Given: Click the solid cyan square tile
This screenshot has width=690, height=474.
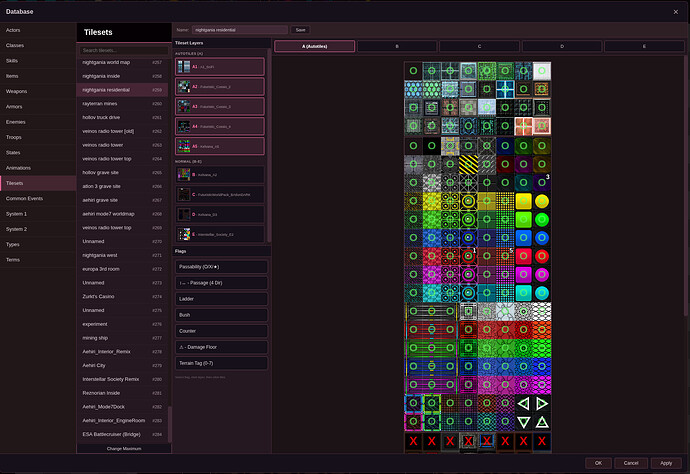Looking at the screenshot, I should pos(523,293).
